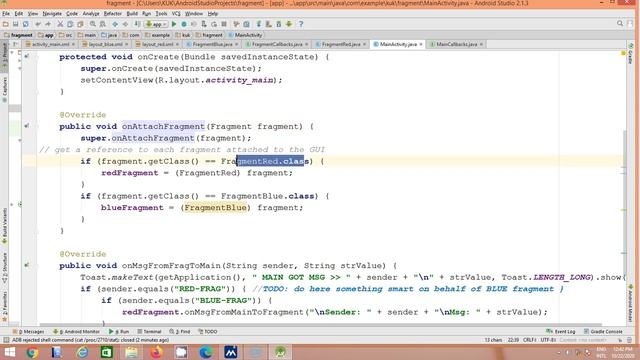Switch to layout_blue.xml tab
The width and height of the screenshot is (640, 360).
tap(105, 44)
